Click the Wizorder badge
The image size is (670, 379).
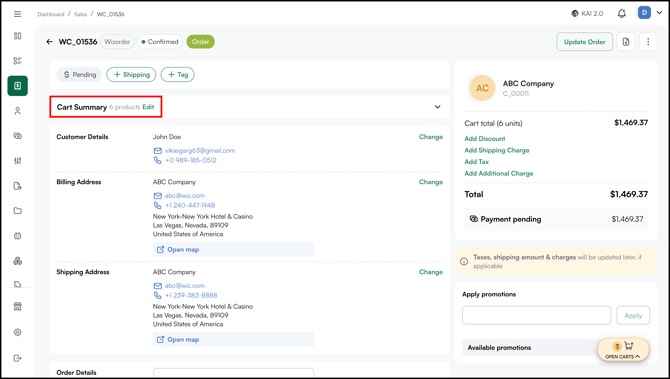tap(117, 42)
